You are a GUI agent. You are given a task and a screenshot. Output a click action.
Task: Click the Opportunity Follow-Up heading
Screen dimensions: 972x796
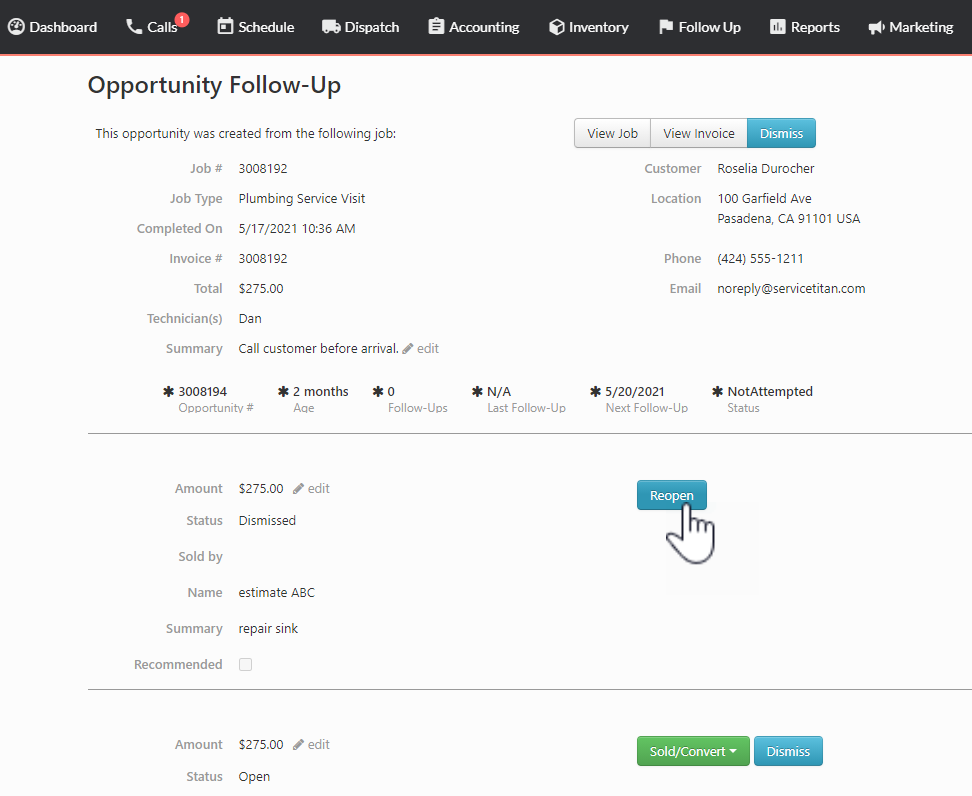pyautogui.click(x=214, y=86)
